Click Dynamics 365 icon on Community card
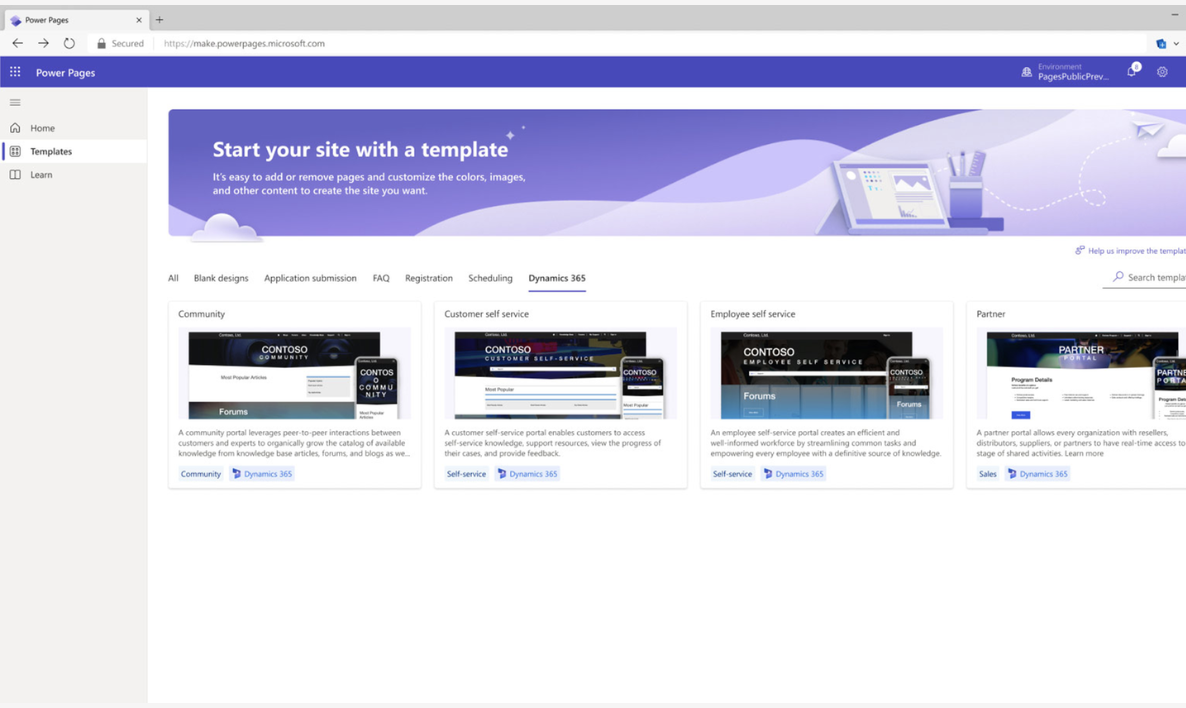Viewport: 1186px width, 708px height. click(x=237, y=474)
